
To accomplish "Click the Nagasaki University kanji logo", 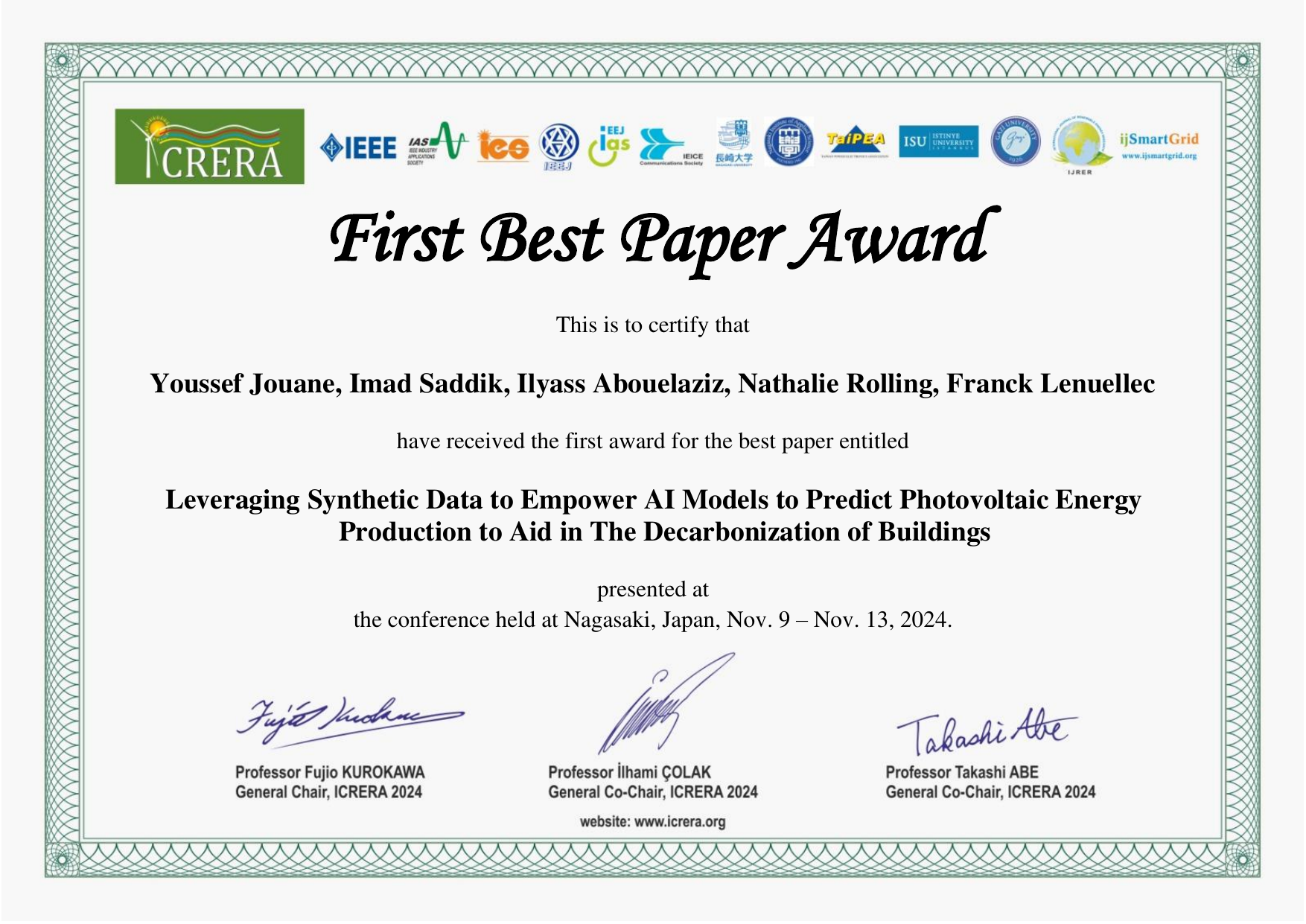I will tap(734, 143).
